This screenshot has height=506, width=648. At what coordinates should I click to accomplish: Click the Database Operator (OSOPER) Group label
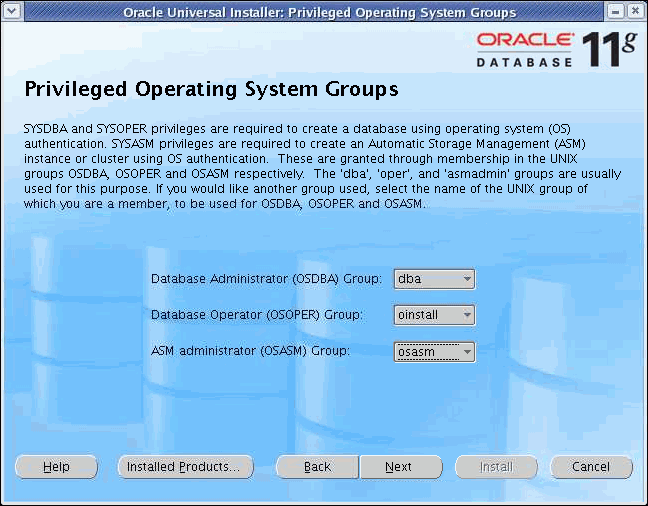(256, 315)
